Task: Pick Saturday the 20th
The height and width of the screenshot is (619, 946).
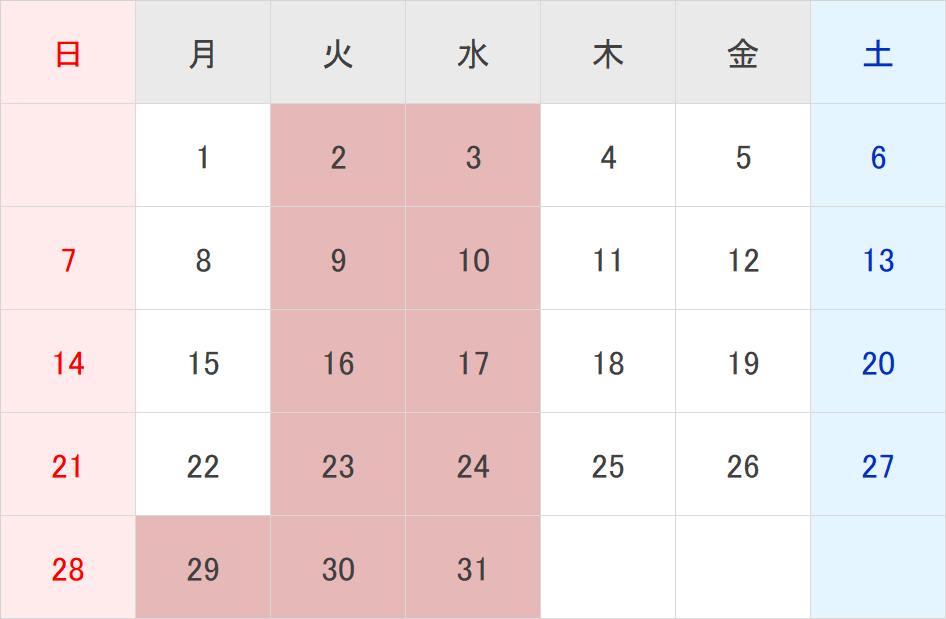Action: (x=878, y=364)
